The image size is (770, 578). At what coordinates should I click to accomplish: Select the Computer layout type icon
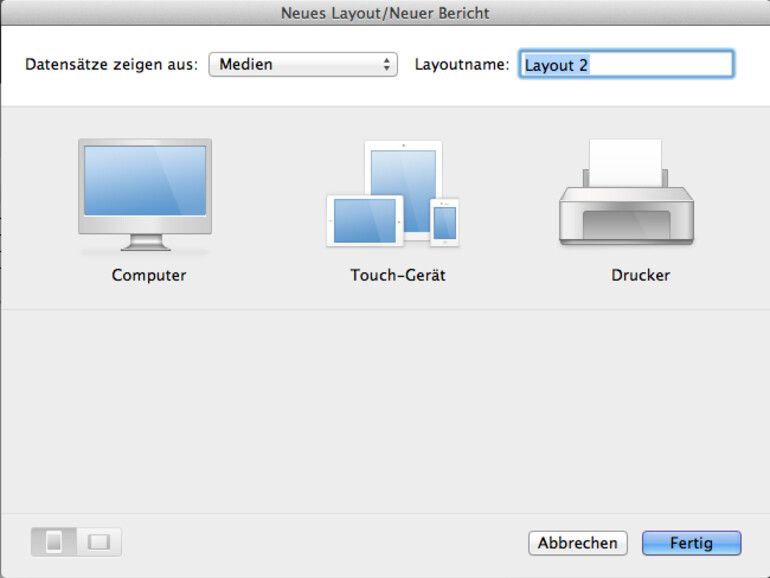pyautogui.click(x=145, y=195)
